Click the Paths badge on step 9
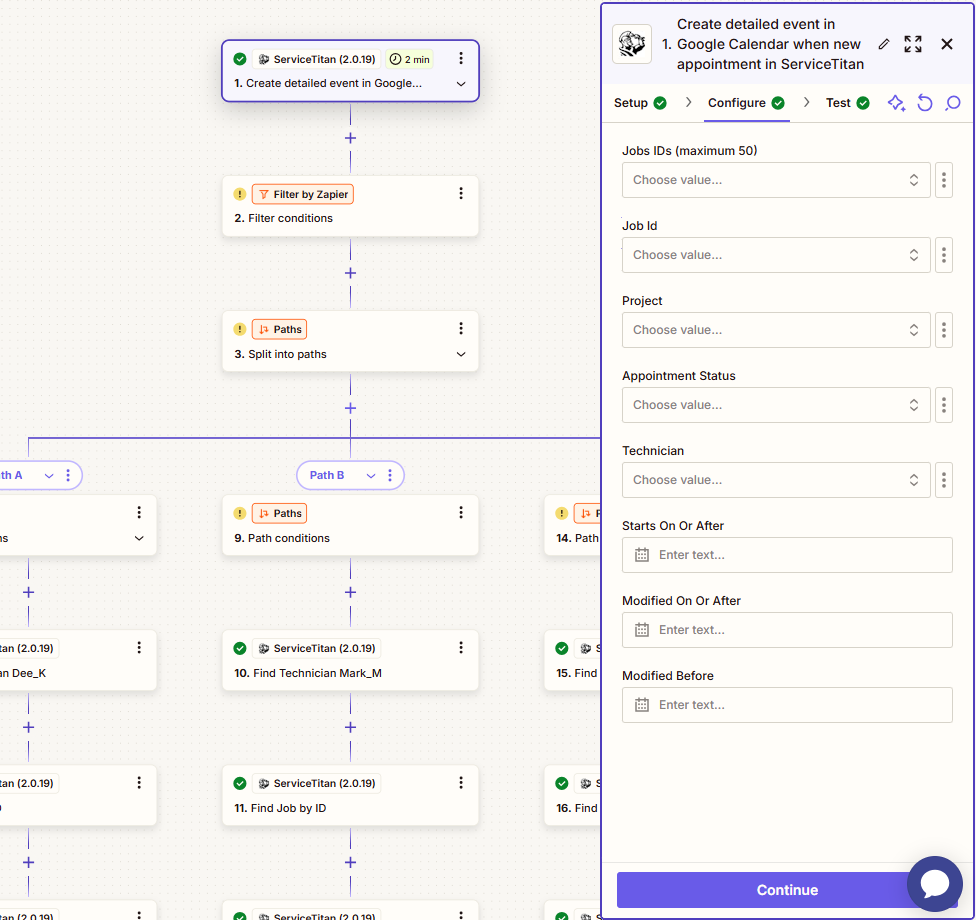The height and width of the screenshot is (920, 976). [279, 514]
